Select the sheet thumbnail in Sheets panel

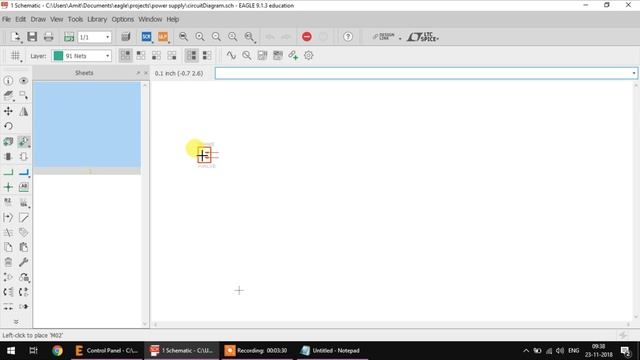(x=87, y=124)
